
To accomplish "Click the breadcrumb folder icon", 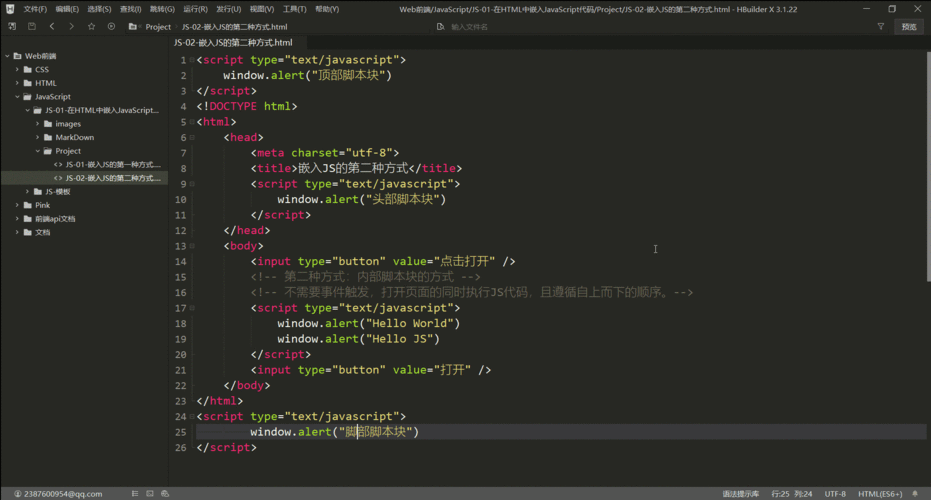I will 133,26.
